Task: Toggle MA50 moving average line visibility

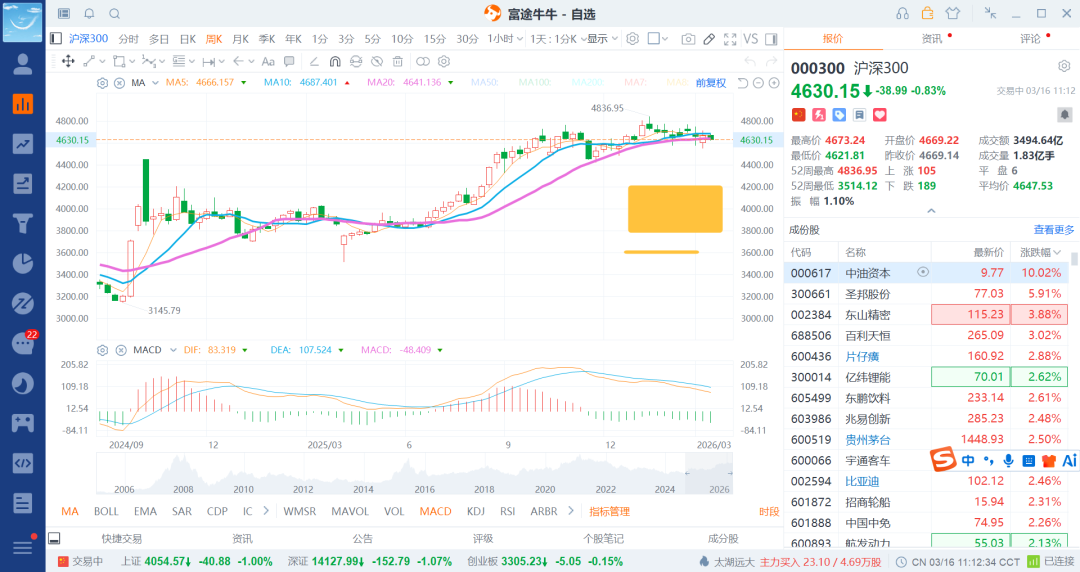Action: click(x=485, y=82)
